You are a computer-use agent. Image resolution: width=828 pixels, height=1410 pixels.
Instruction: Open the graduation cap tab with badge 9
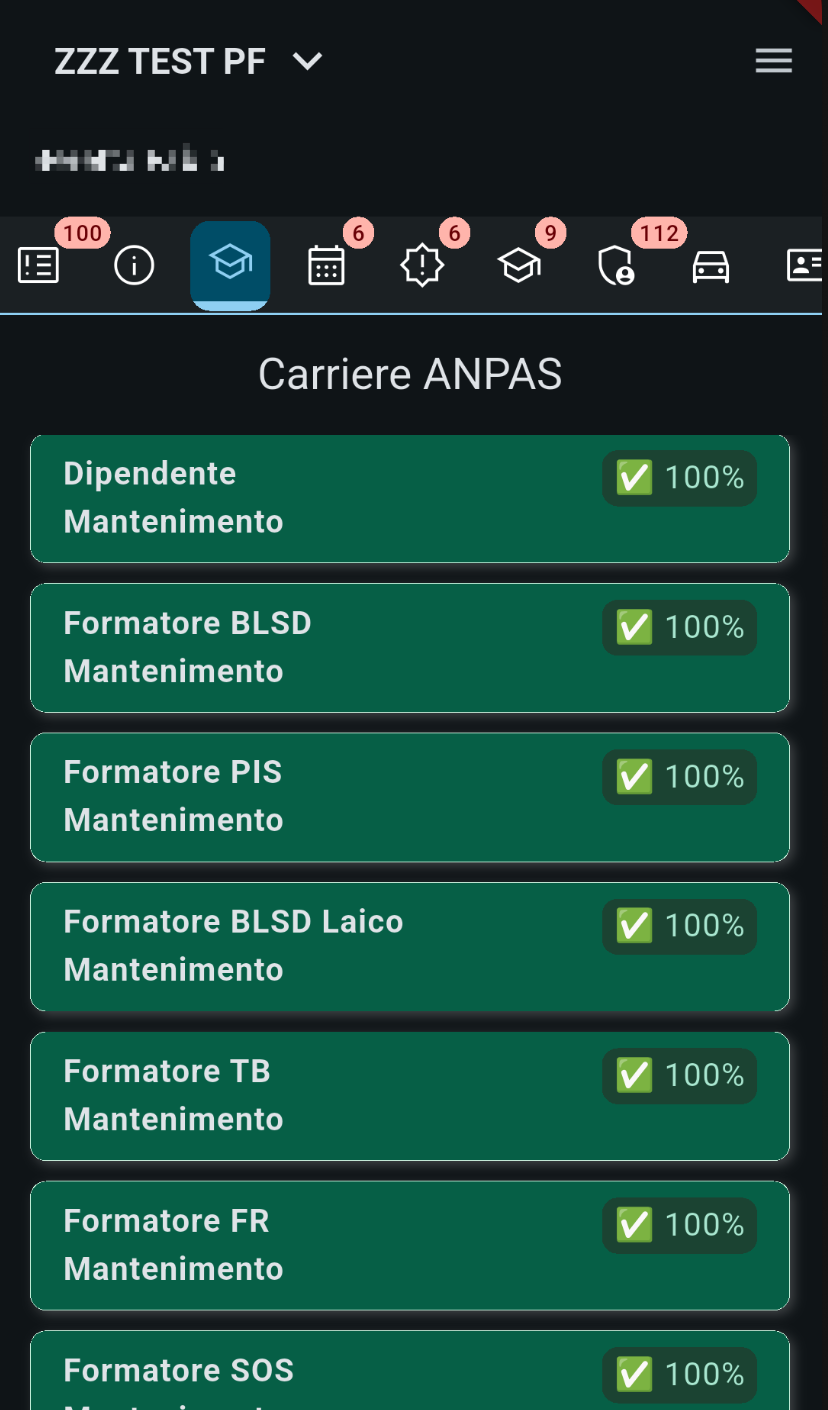pyautogui.click(x=519, y=266)
